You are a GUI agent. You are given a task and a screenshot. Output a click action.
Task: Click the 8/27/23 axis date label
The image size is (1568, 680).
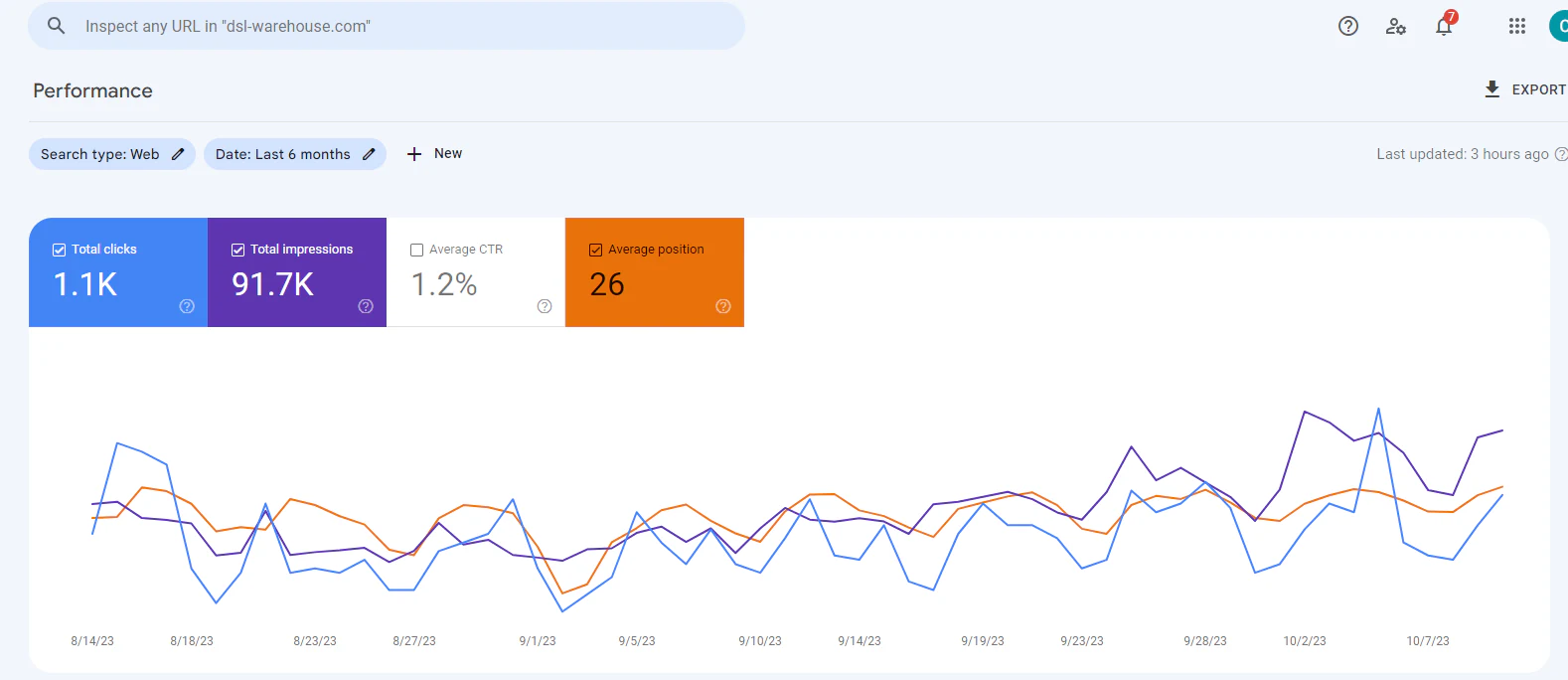point(414,641)
